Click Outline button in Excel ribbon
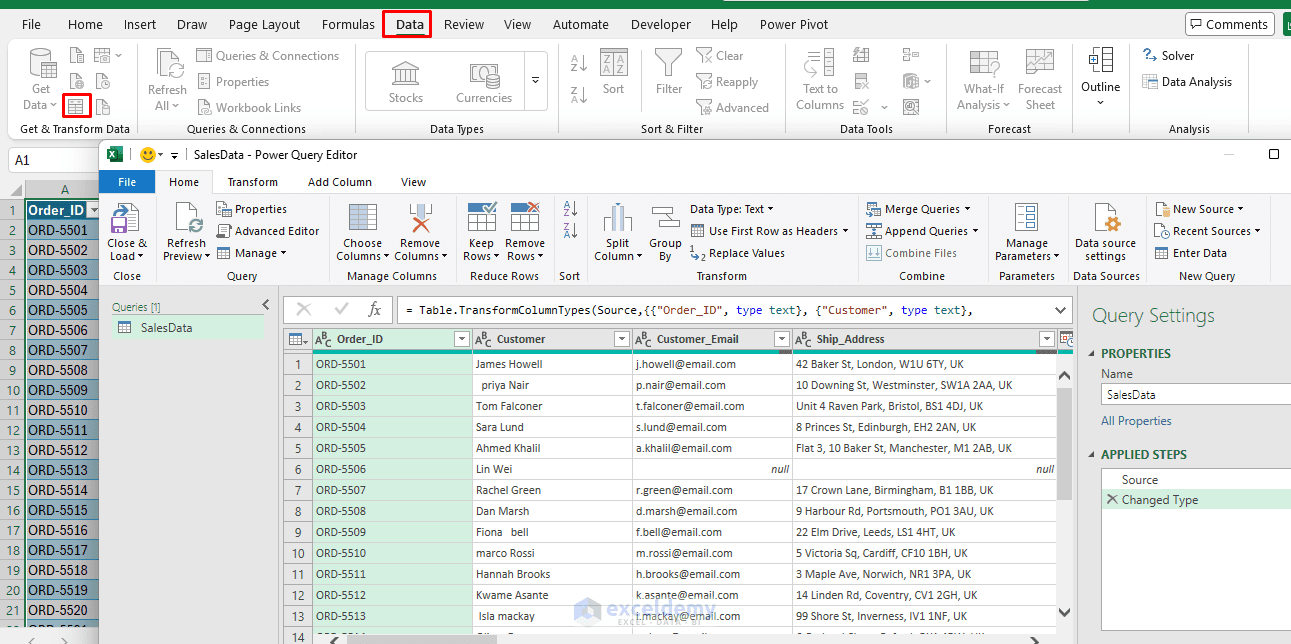Screen dimensions: 1291x644 (x=1101, y=75)
